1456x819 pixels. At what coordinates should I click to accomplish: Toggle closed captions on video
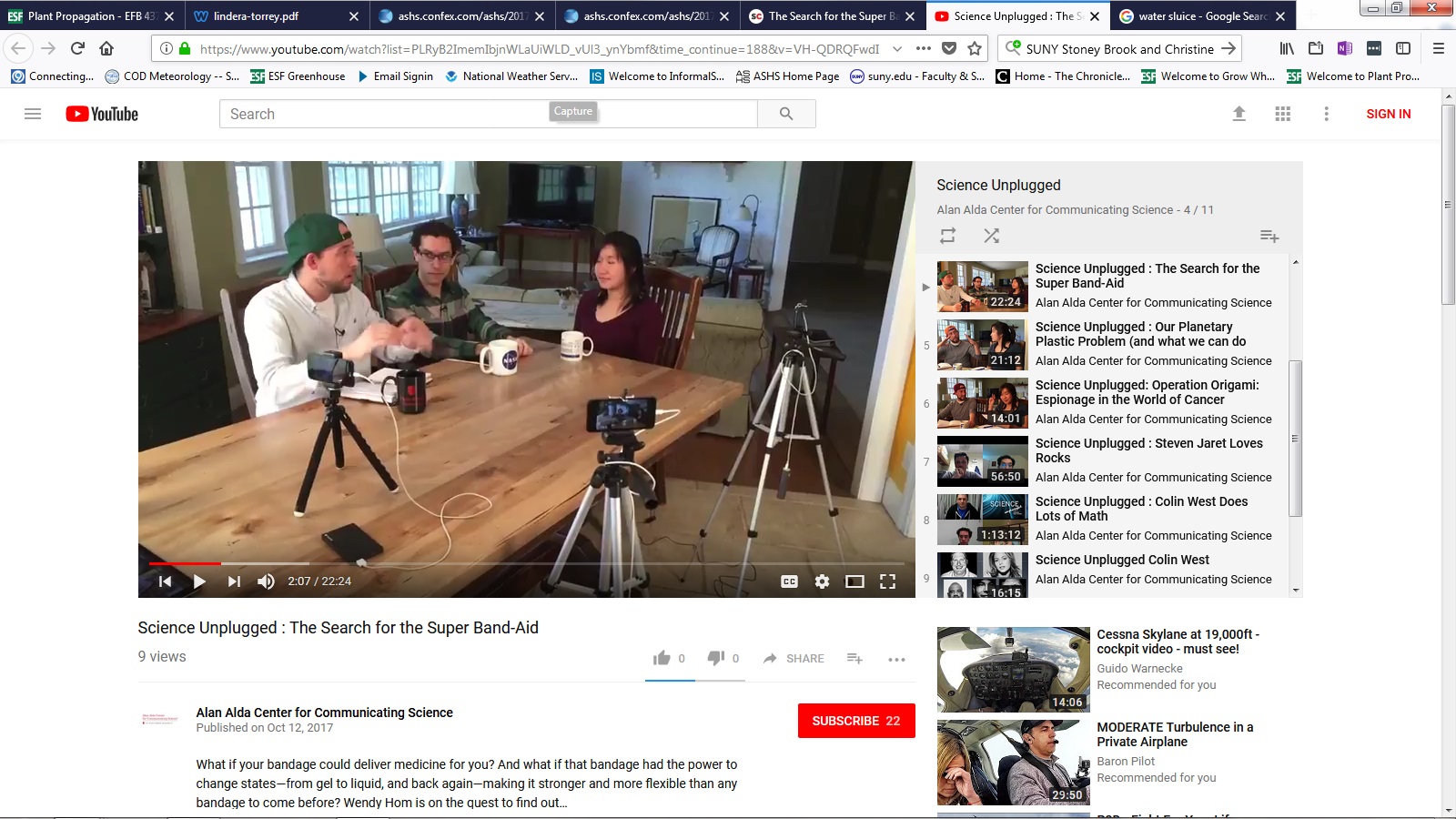pos(789,581)
